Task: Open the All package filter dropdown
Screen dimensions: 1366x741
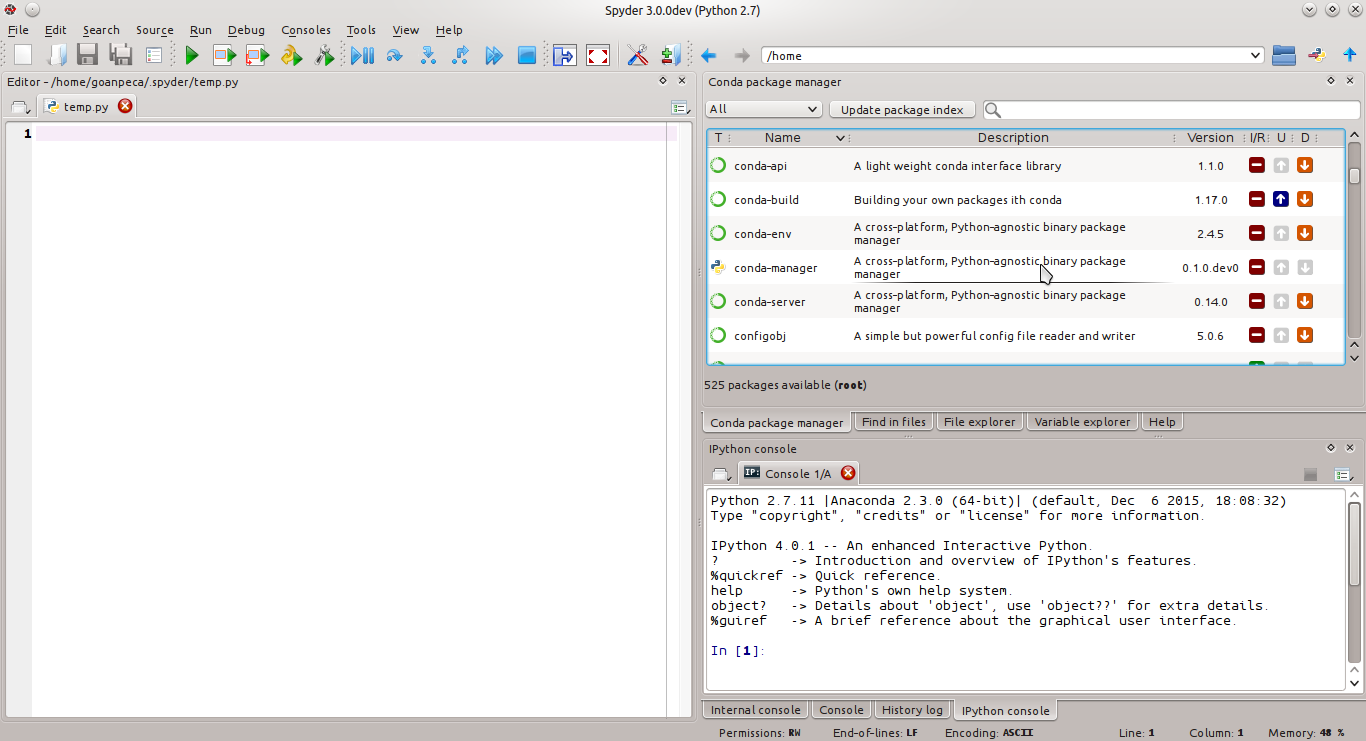Action: click(763, 110)
